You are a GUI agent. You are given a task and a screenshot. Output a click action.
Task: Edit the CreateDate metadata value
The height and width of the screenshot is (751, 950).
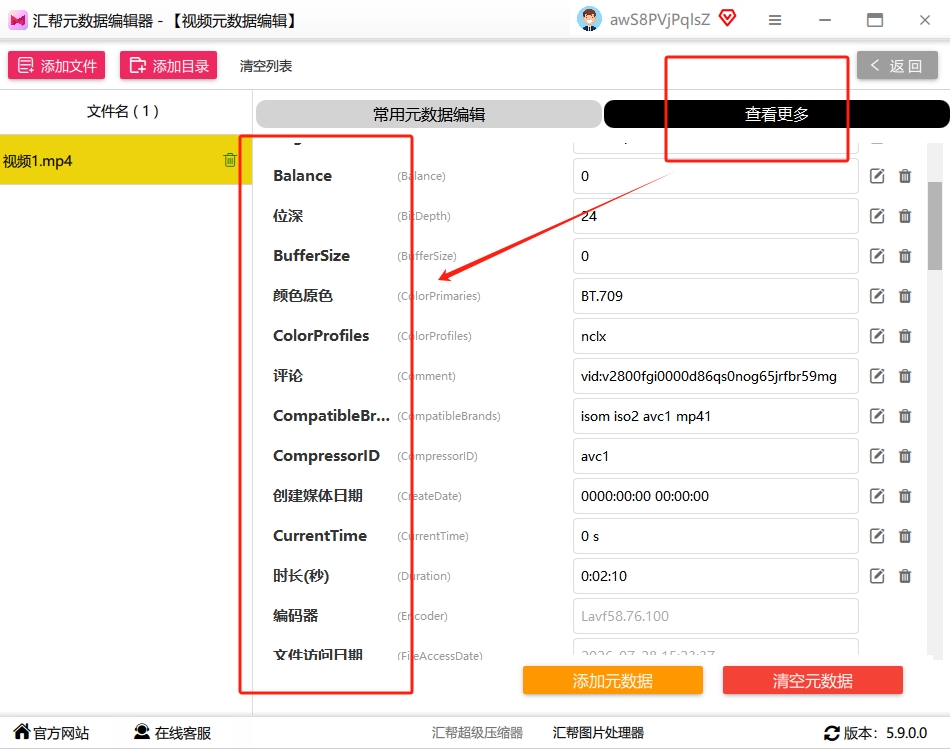coord(877,496)
